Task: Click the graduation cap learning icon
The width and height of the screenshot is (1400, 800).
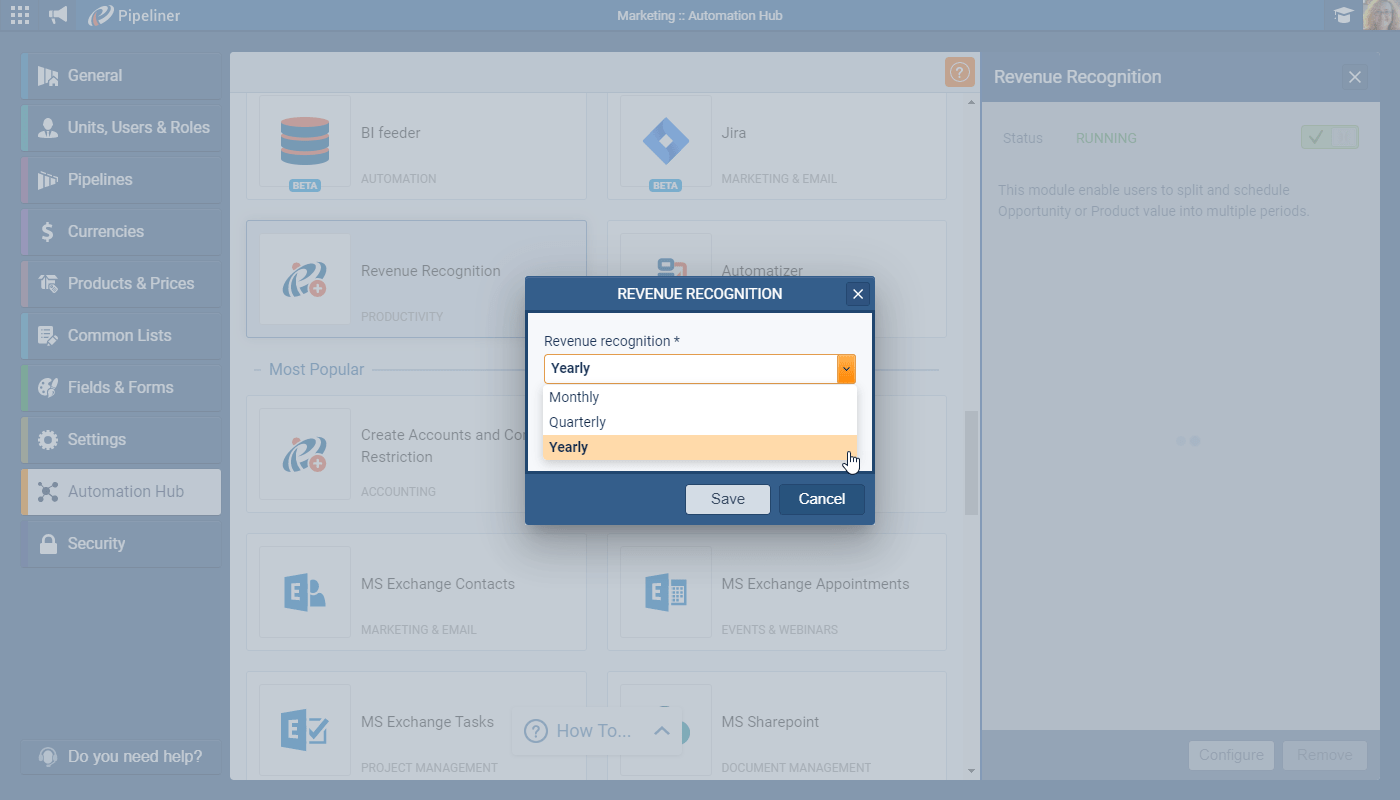Action: pos(1343,15)
